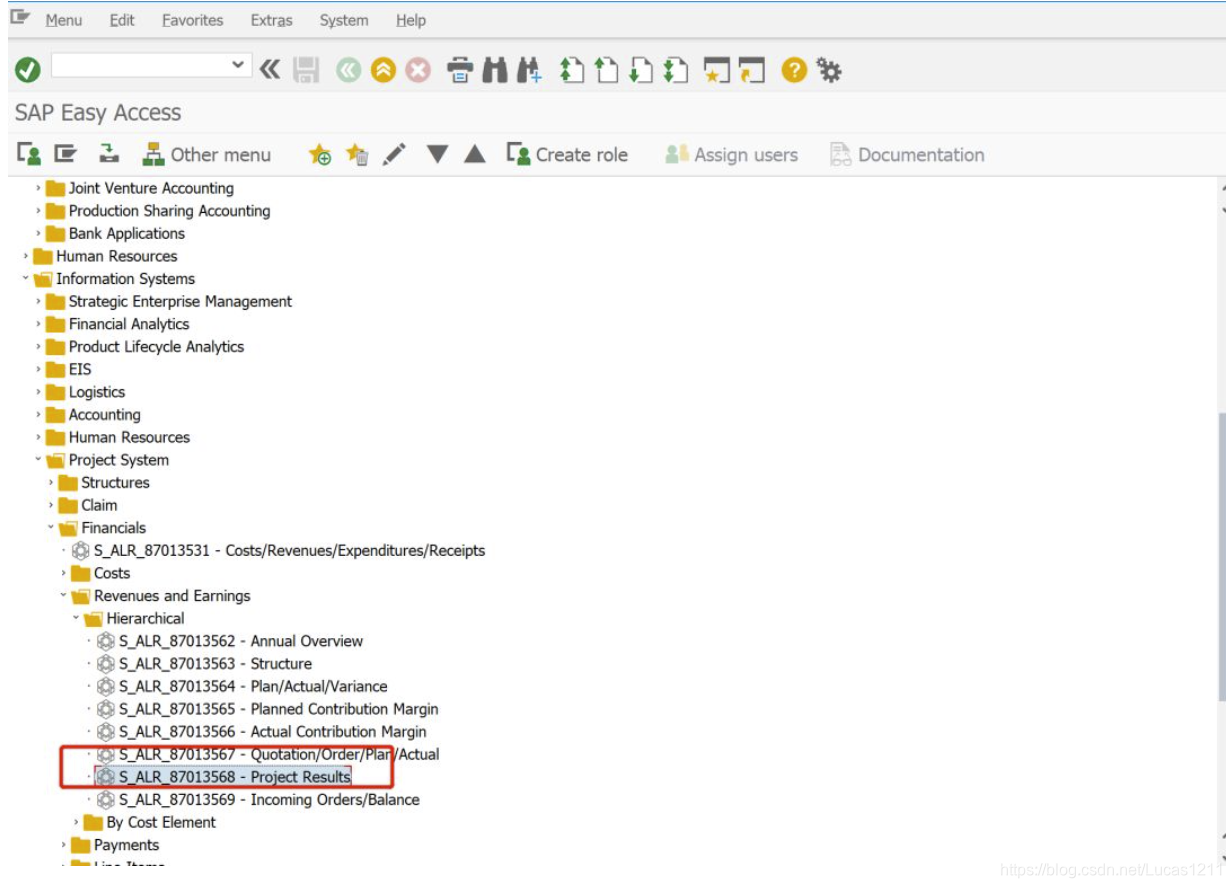
Task: Collapse the Revenues and Earnings folder
Action: (x=64, y=596)
